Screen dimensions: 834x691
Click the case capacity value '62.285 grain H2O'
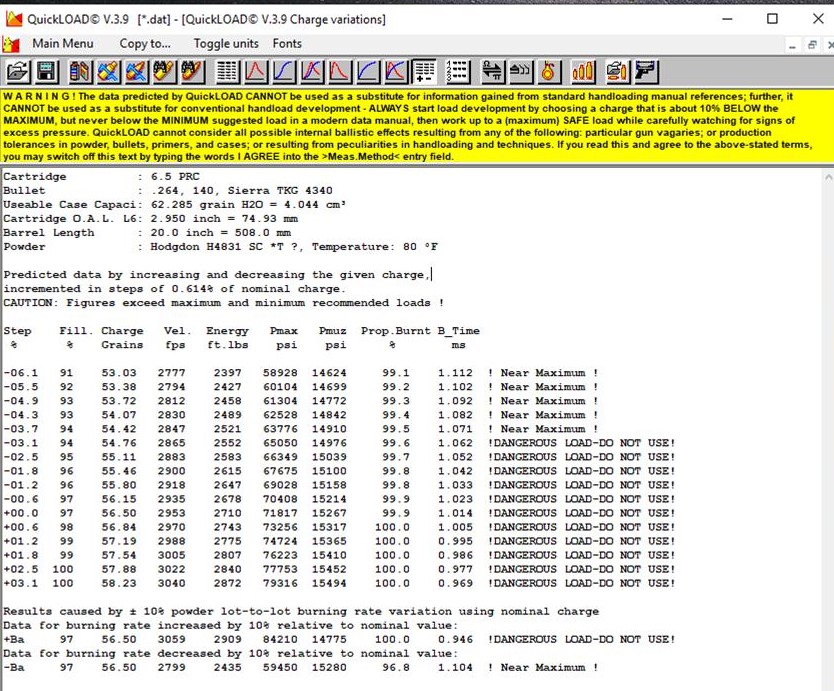(212, 205)
